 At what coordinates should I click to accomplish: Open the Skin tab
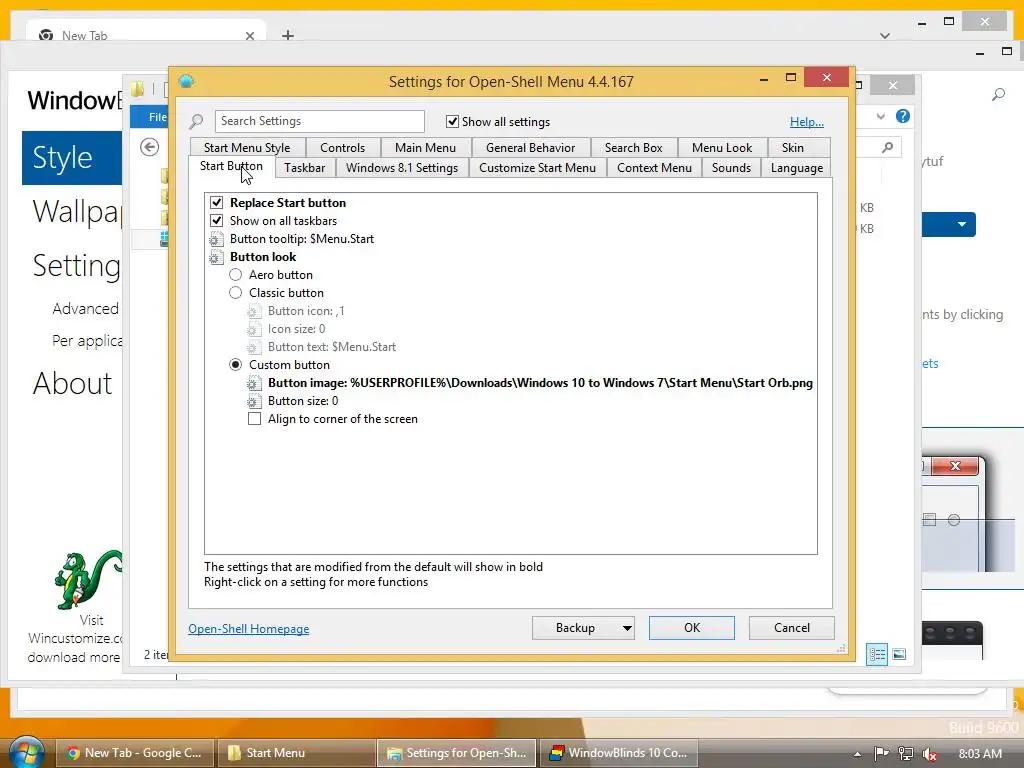click(792, 148)
